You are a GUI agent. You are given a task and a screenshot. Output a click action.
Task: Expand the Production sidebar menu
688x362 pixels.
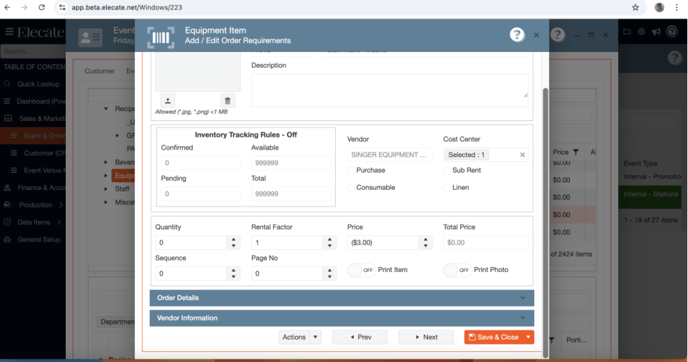[61, 205]
